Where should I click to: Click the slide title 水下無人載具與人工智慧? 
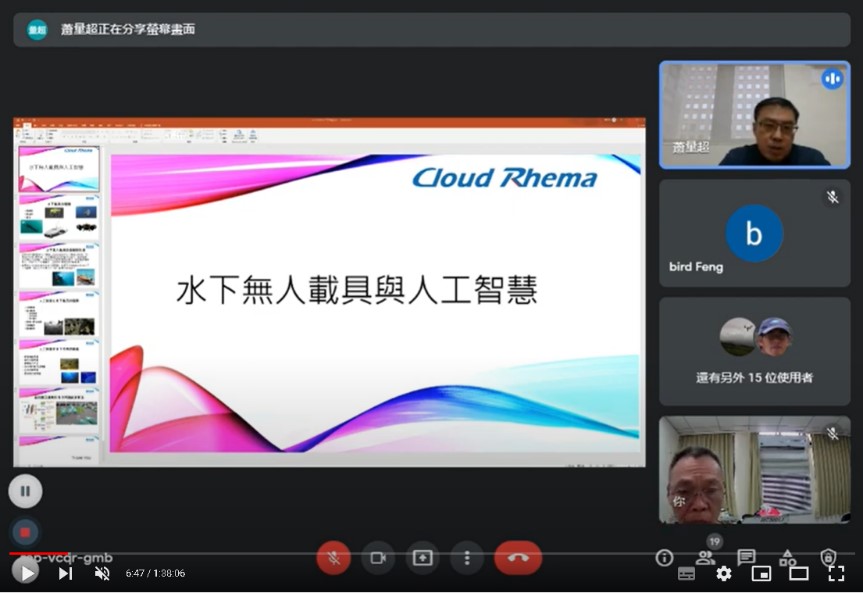[x=357, y=290]
